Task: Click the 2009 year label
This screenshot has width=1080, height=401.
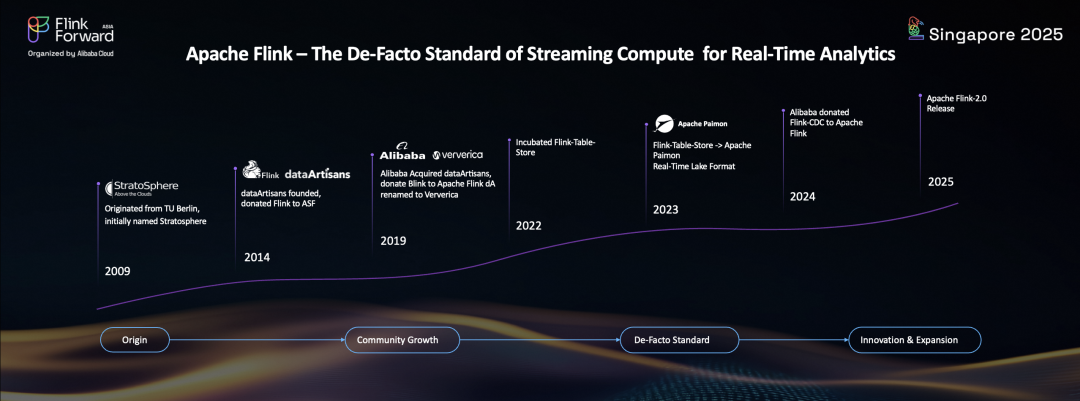Action: [117, 271]
